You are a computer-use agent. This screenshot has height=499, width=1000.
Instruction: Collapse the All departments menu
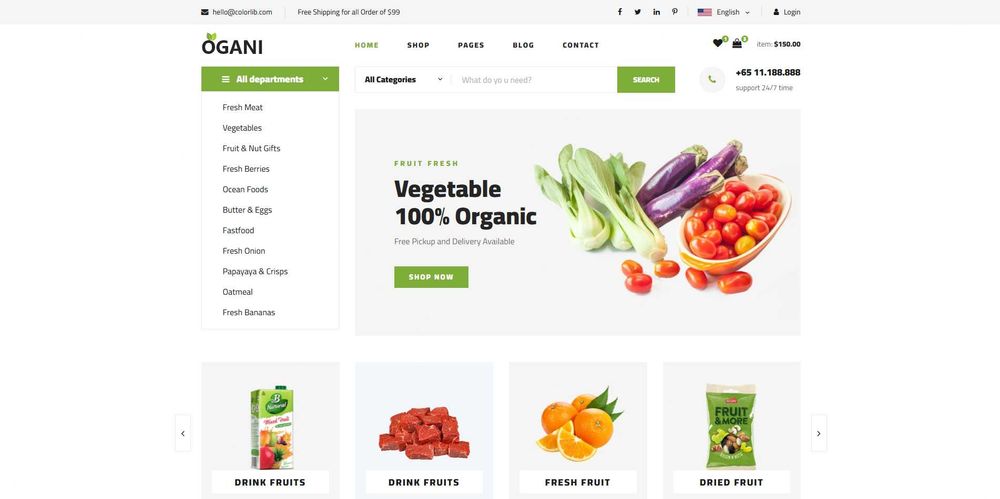270,79
